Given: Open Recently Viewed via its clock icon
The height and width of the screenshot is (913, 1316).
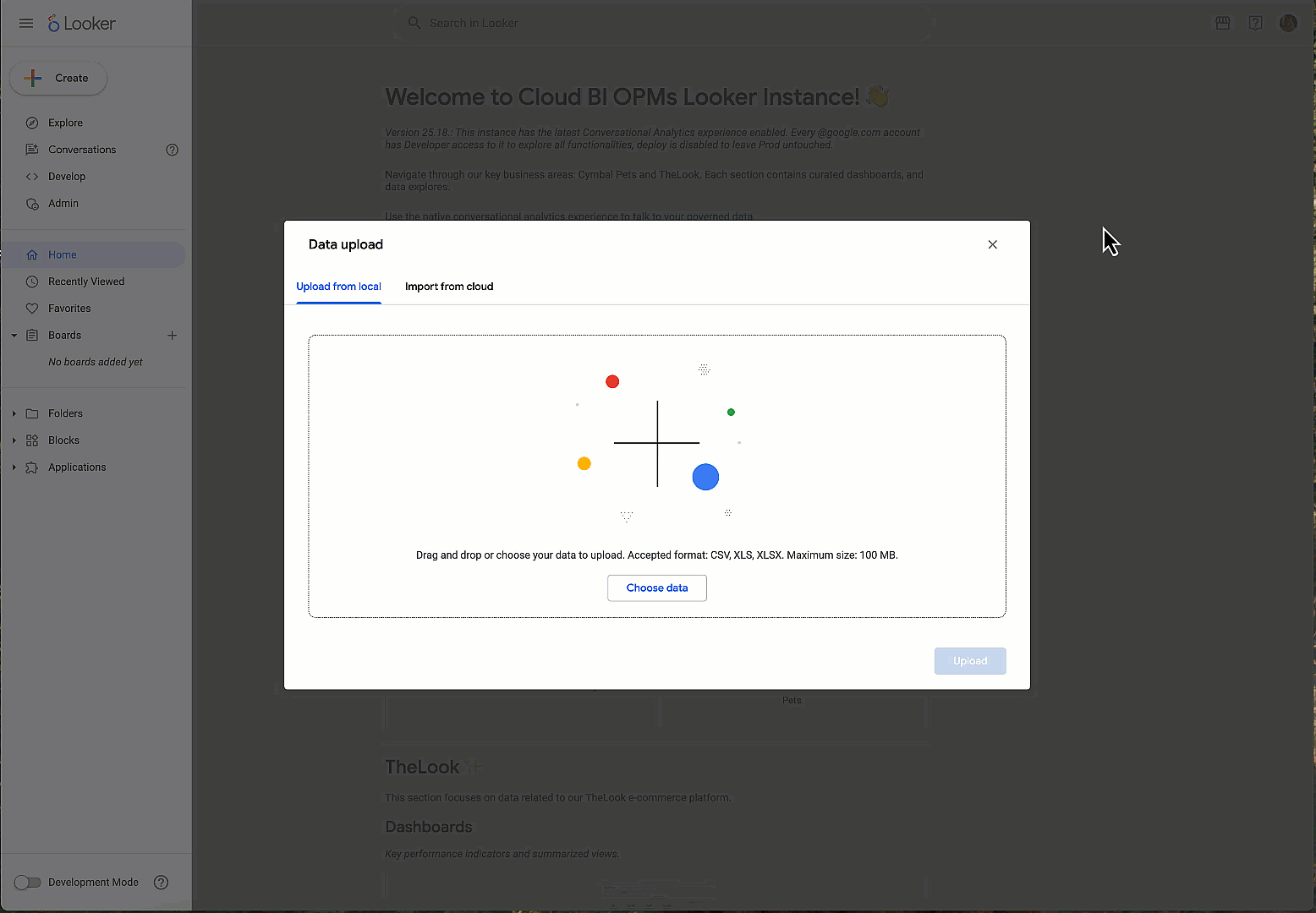Looking at the screenshot, I should (31, 281).
